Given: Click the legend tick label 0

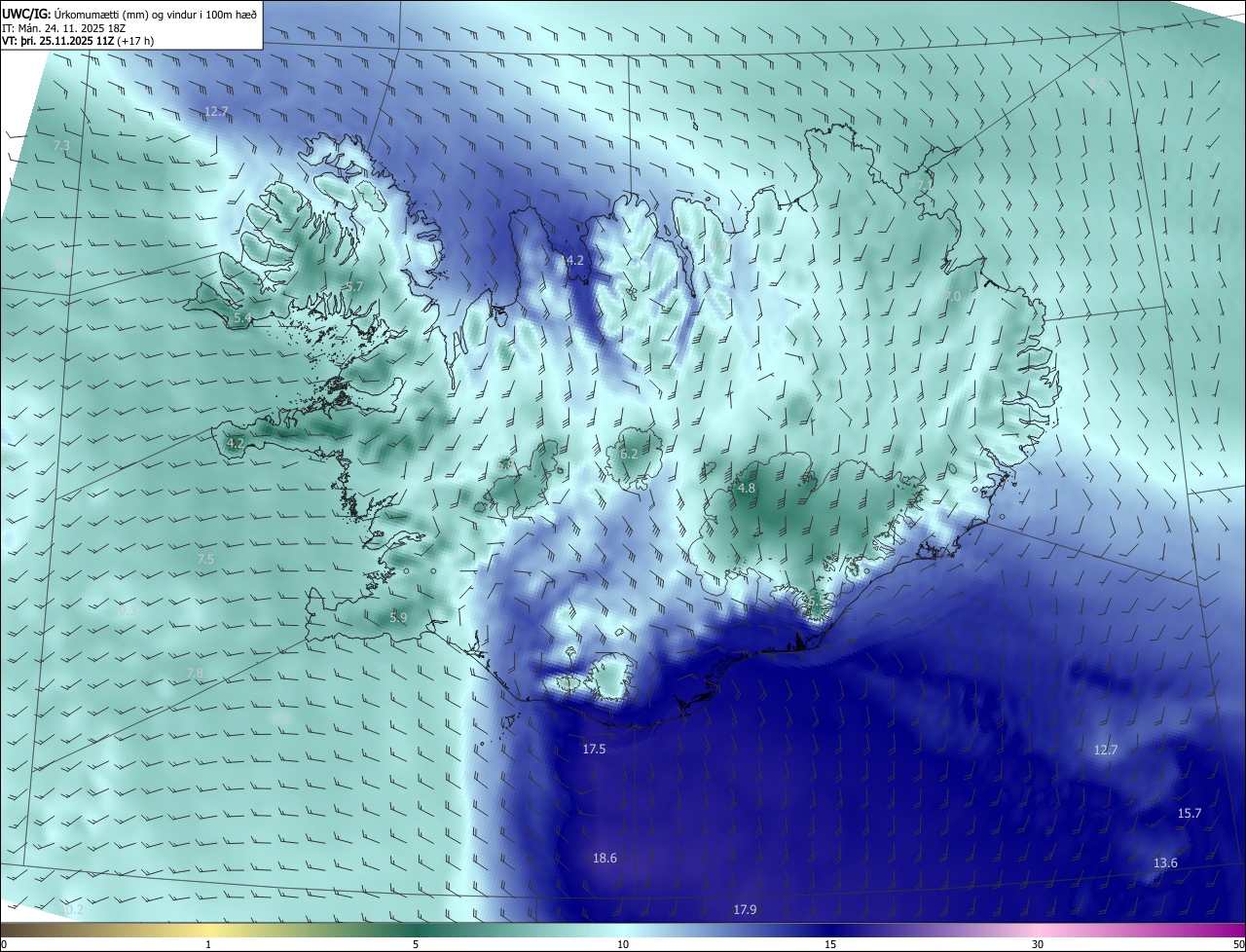Looking at the screenshot, I should pyautogui.click(x=4, y=944).
